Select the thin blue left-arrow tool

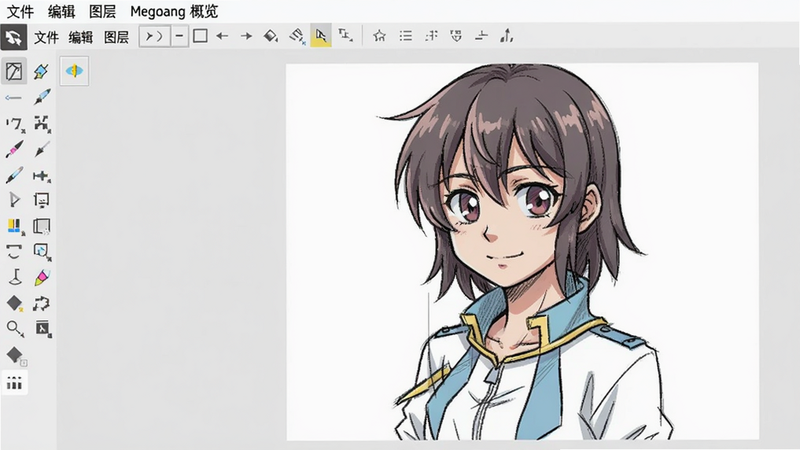click(x=13, y=97)
